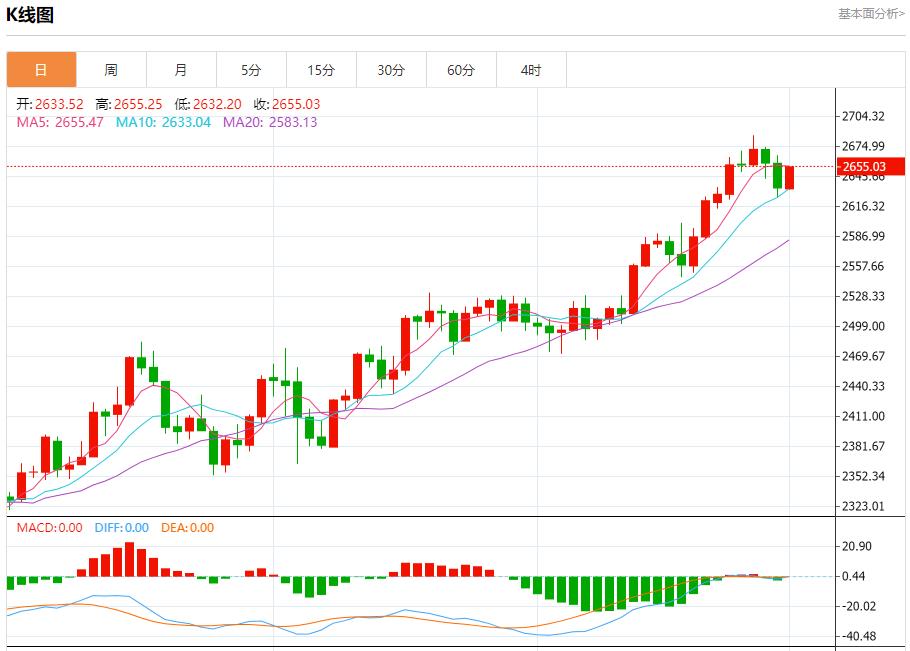
Task: Switch to the 4时 four-hour tab
Action: click(531, 70)
